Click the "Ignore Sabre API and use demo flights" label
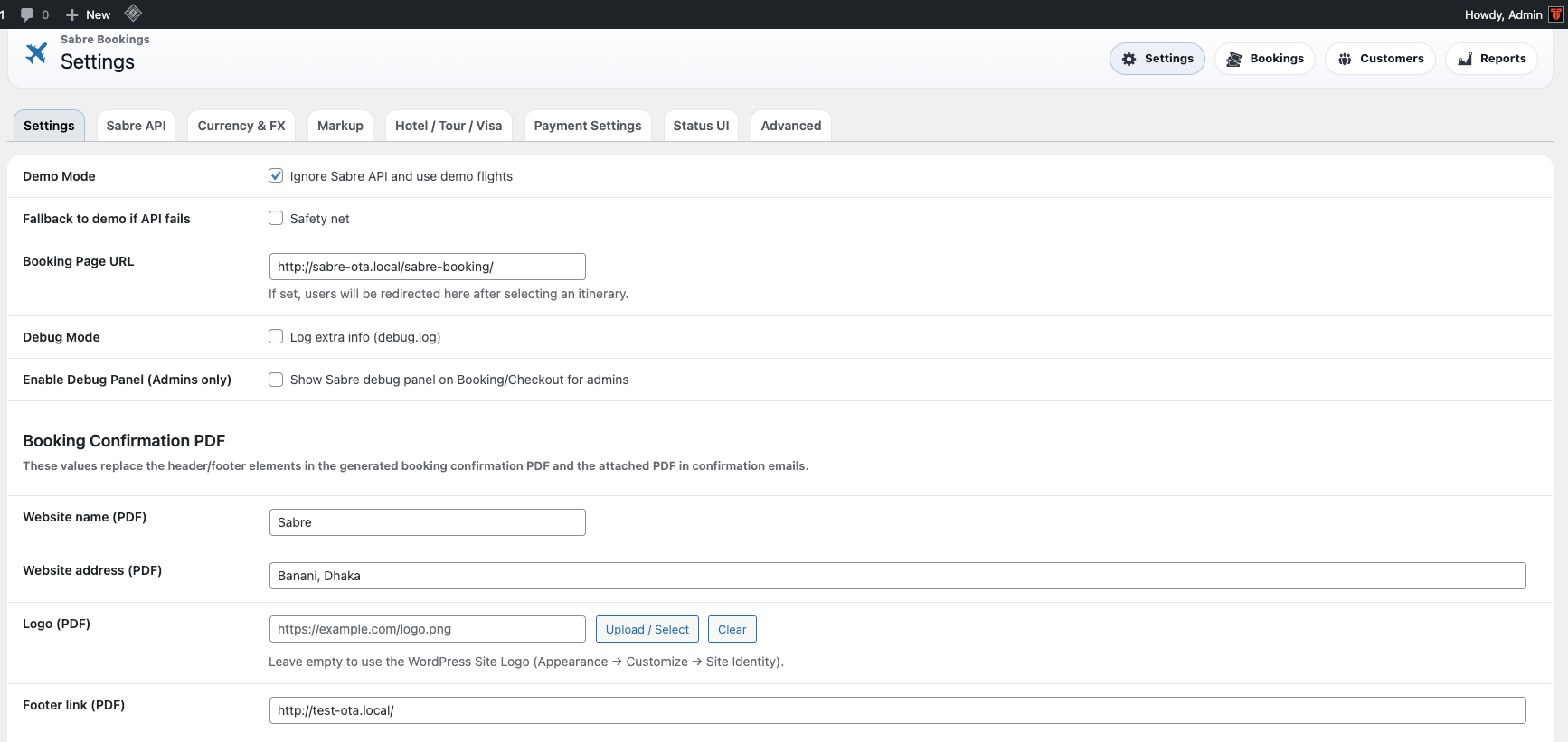The height and width of the screenshot is (742, 1568). coord(401,176)
